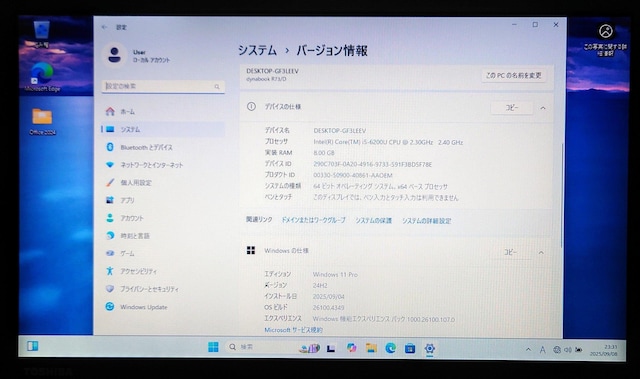Screen dimensions: 640x379
Task: Click the version value 24H2
Action: 320,286
